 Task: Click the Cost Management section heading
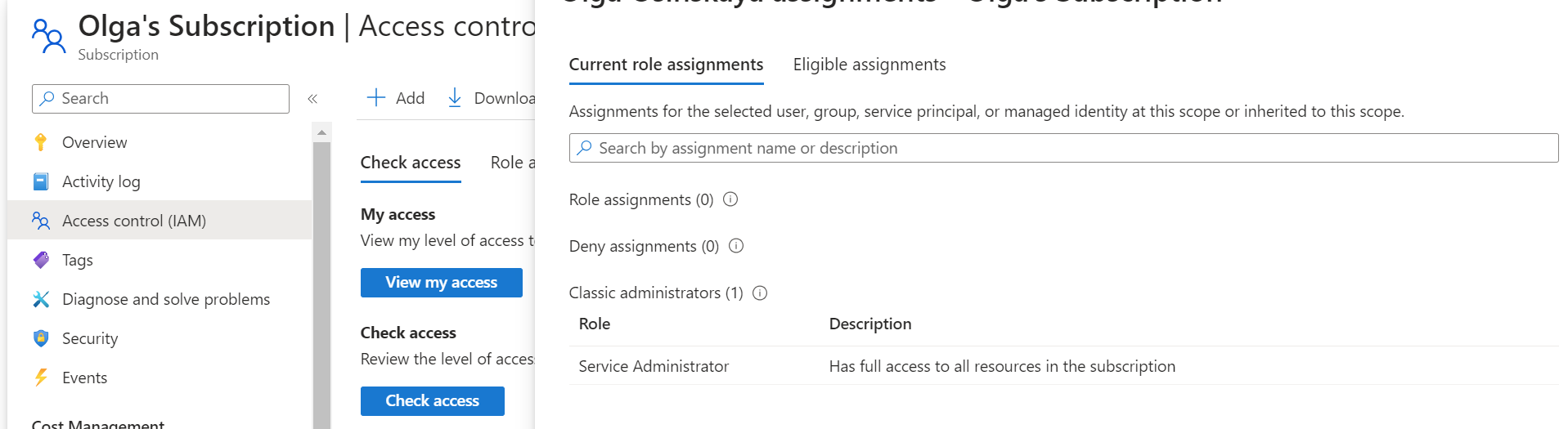[x=98, y=423]
